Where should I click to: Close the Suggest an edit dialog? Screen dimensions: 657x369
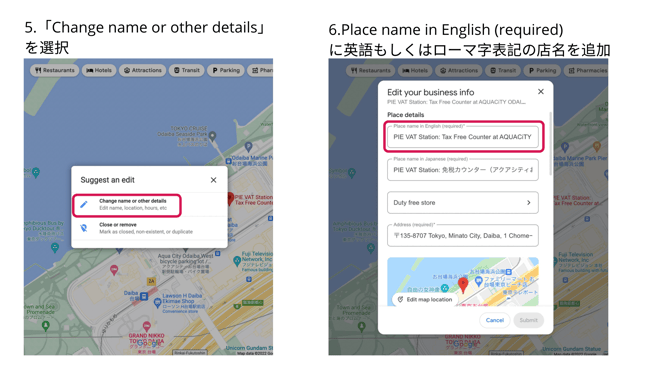[213, 180]
